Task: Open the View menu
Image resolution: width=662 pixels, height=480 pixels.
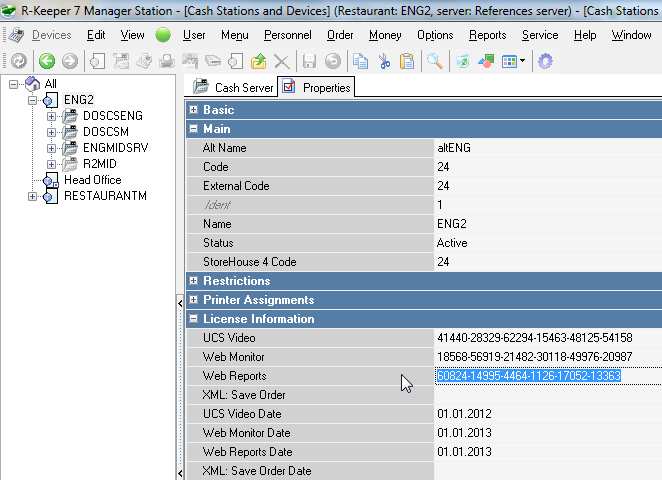Action: [132, 35]
